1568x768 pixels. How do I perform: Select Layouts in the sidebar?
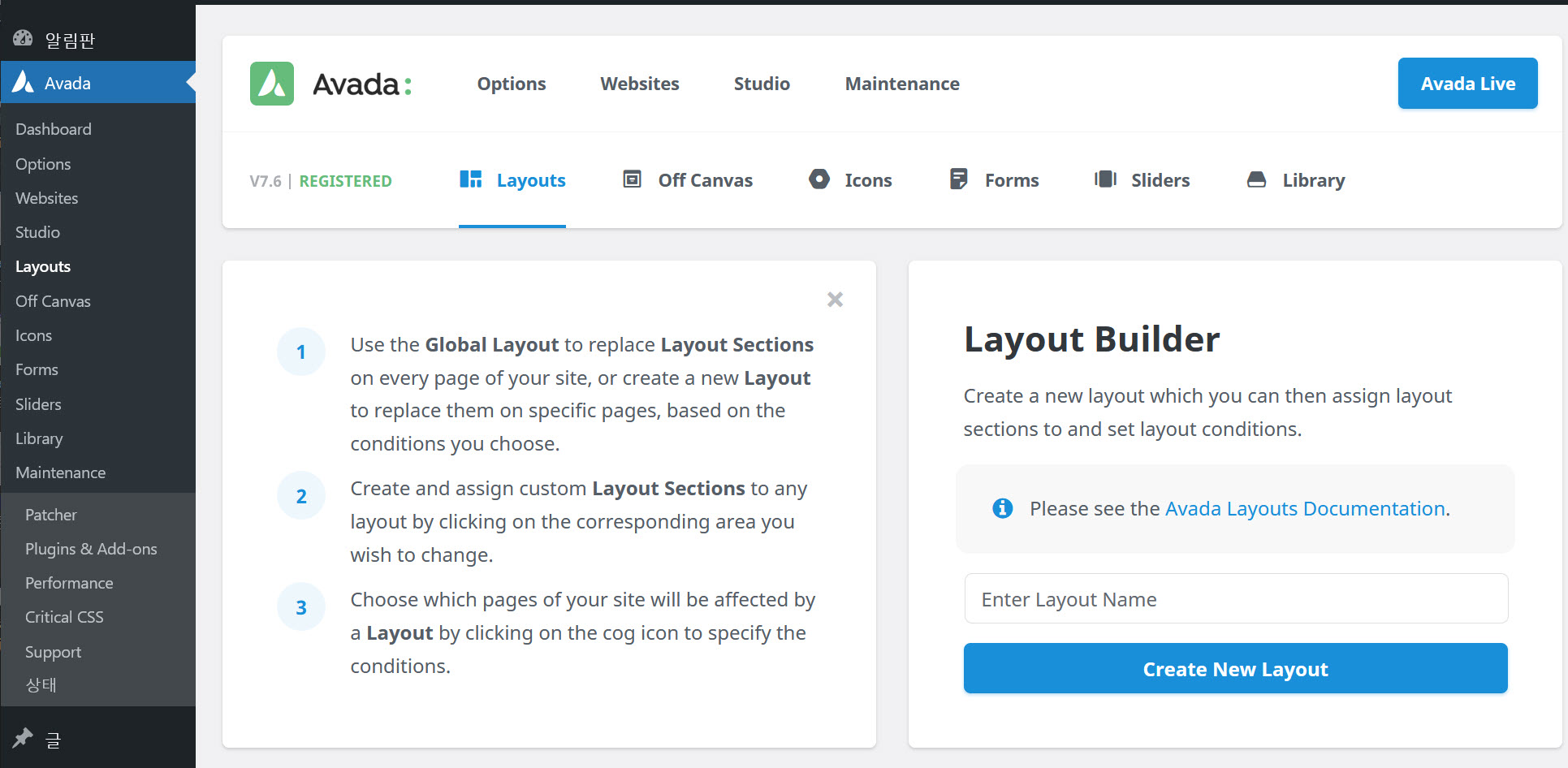coord(43,266)
